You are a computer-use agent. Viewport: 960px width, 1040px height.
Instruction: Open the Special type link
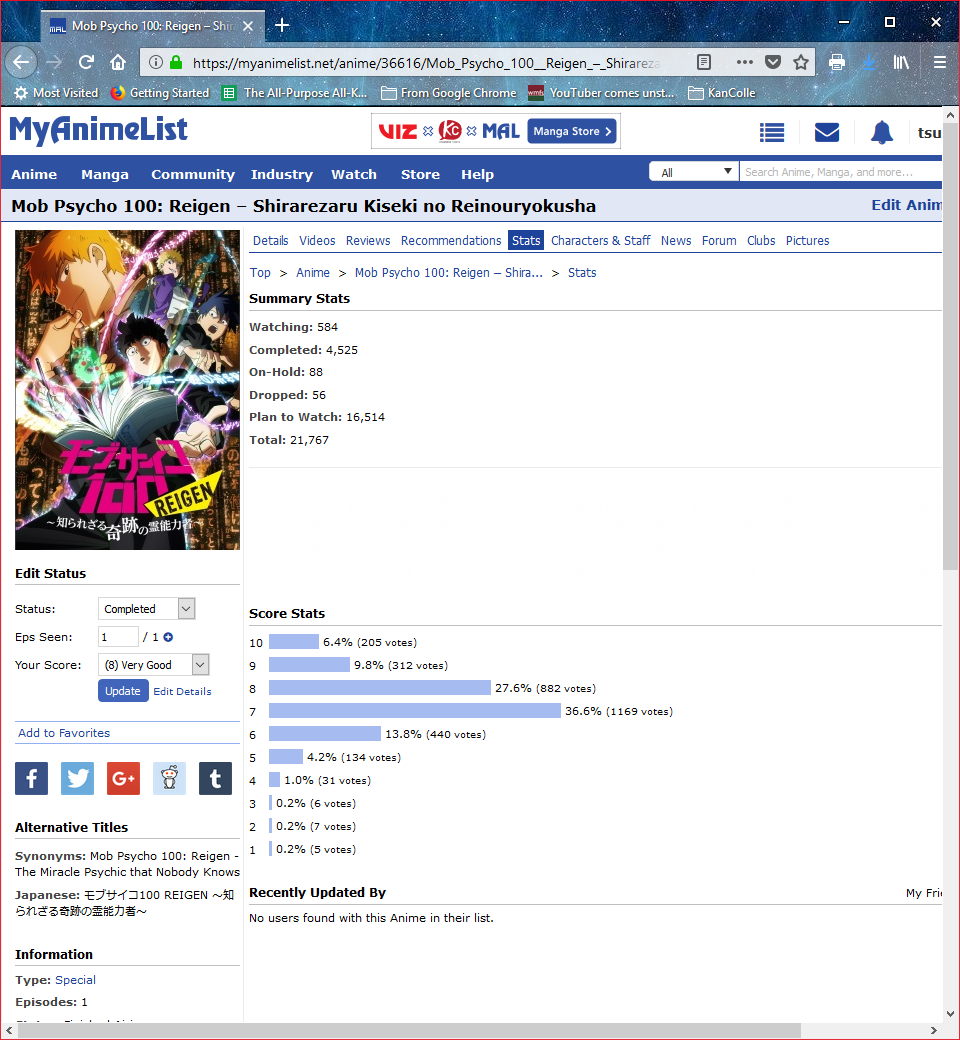(75, 980)
